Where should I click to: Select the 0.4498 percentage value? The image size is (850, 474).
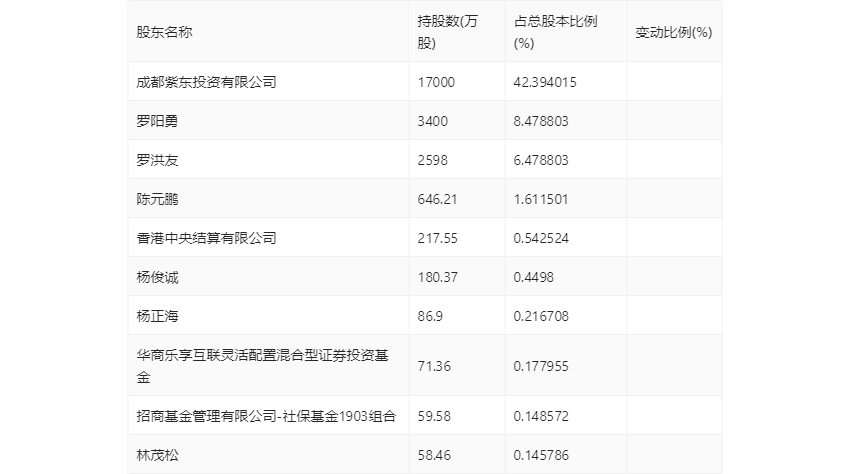[533, 277]
